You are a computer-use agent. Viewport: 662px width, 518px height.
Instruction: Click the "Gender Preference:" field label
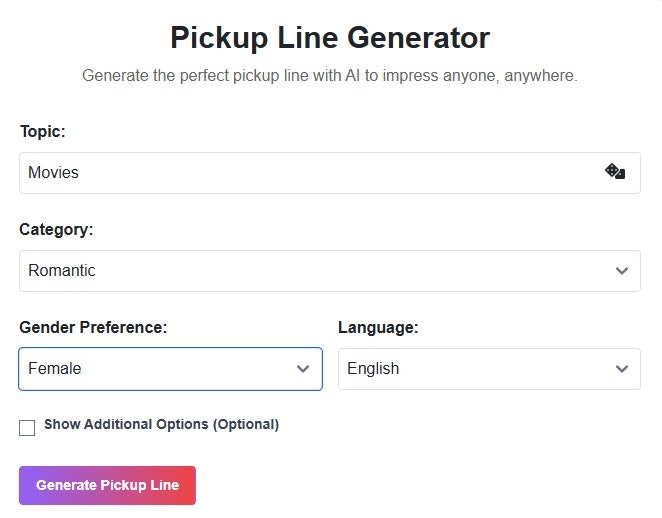pyautogui.click(x=93, y=327)
